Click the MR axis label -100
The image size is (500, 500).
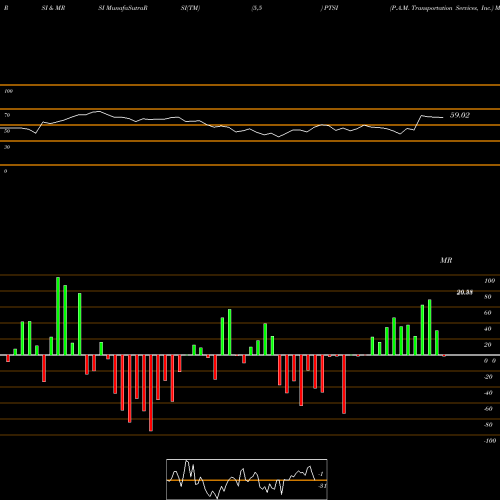coord(489,441)
